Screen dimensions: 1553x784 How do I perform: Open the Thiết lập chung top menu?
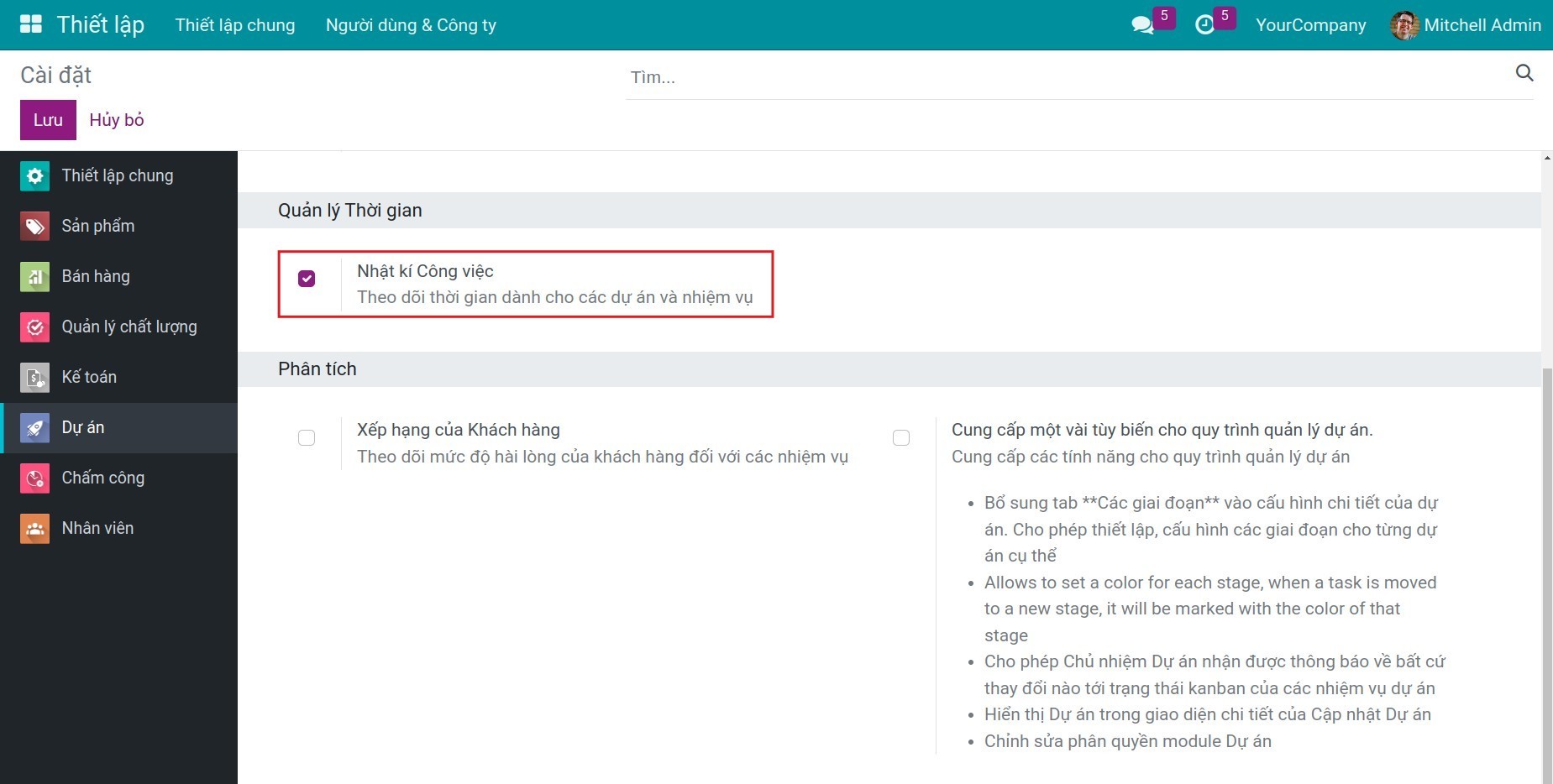coord(235,25)
